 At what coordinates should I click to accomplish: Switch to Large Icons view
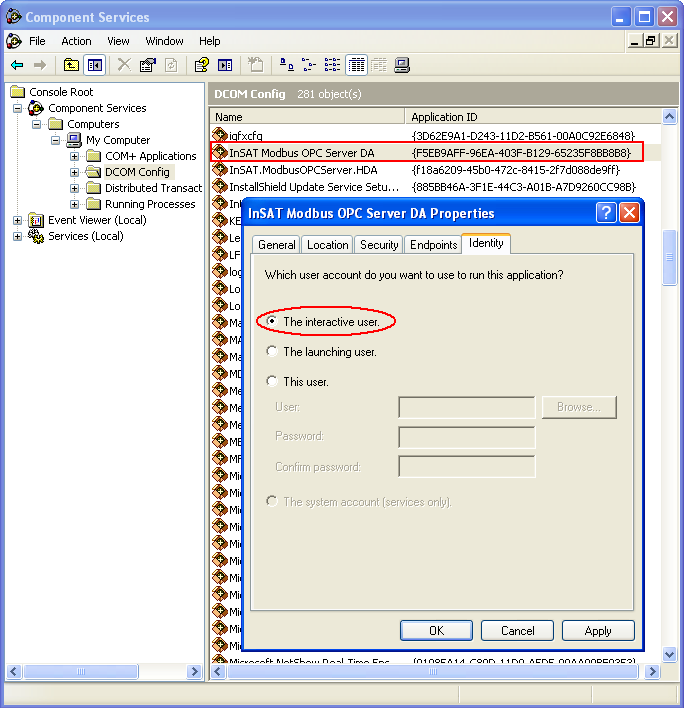tap(287, 65)
